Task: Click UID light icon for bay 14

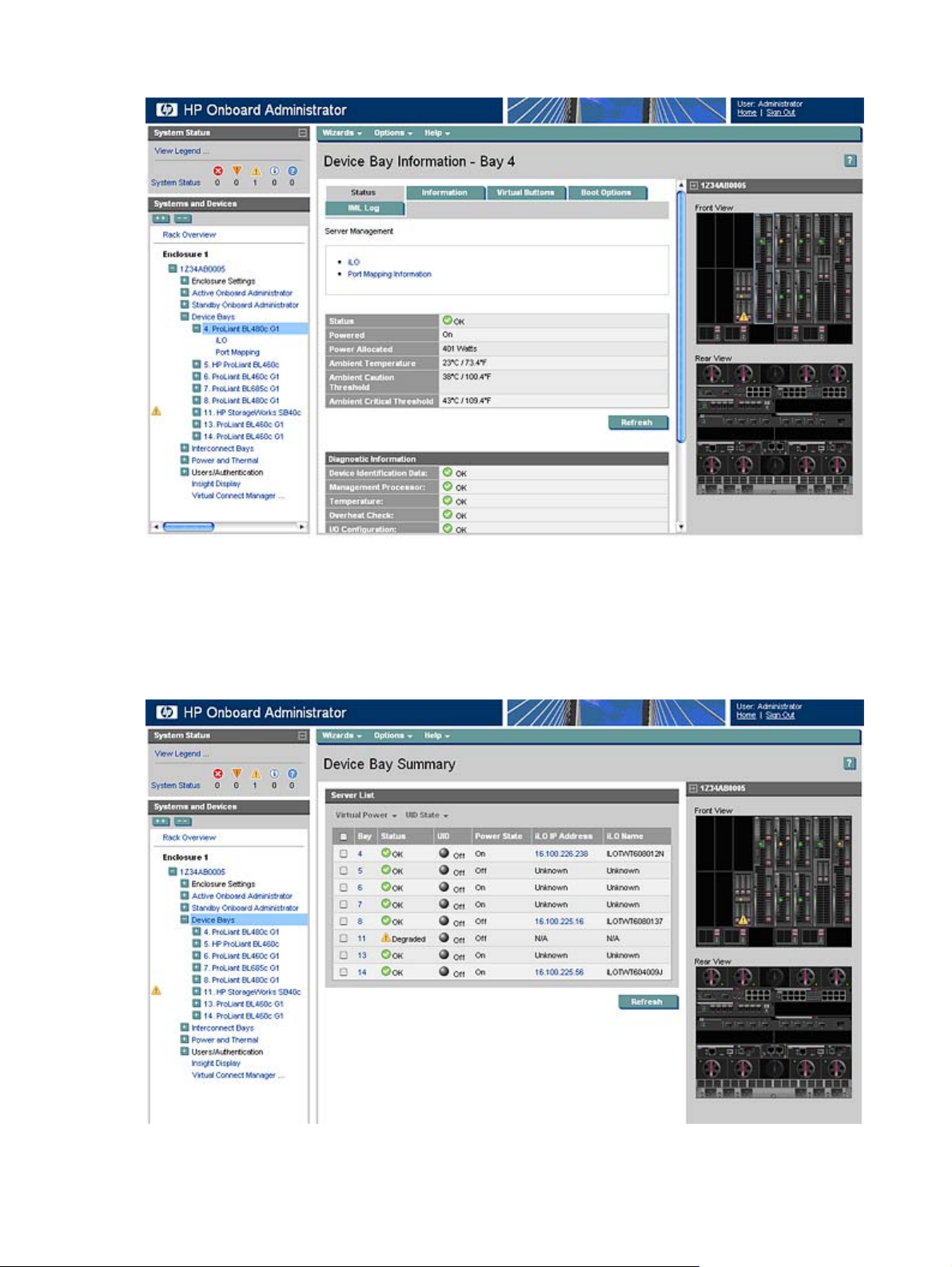Action: tap(444, 971)
